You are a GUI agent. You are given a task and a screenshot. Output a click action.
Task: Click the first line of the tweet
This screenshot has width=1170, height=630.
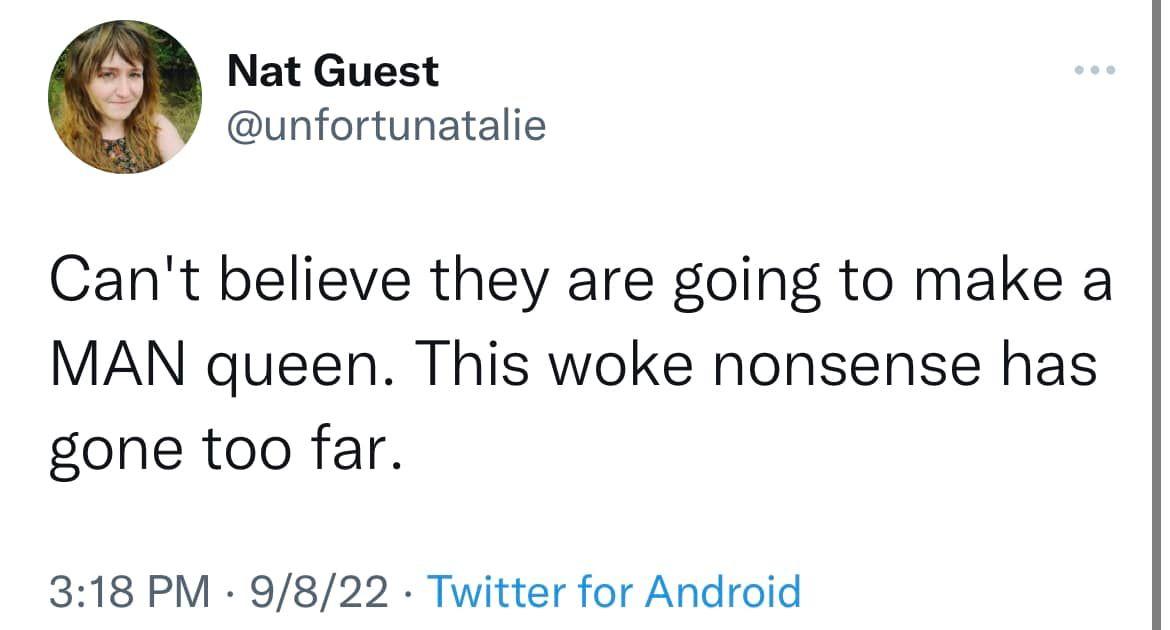pos(580,278)
